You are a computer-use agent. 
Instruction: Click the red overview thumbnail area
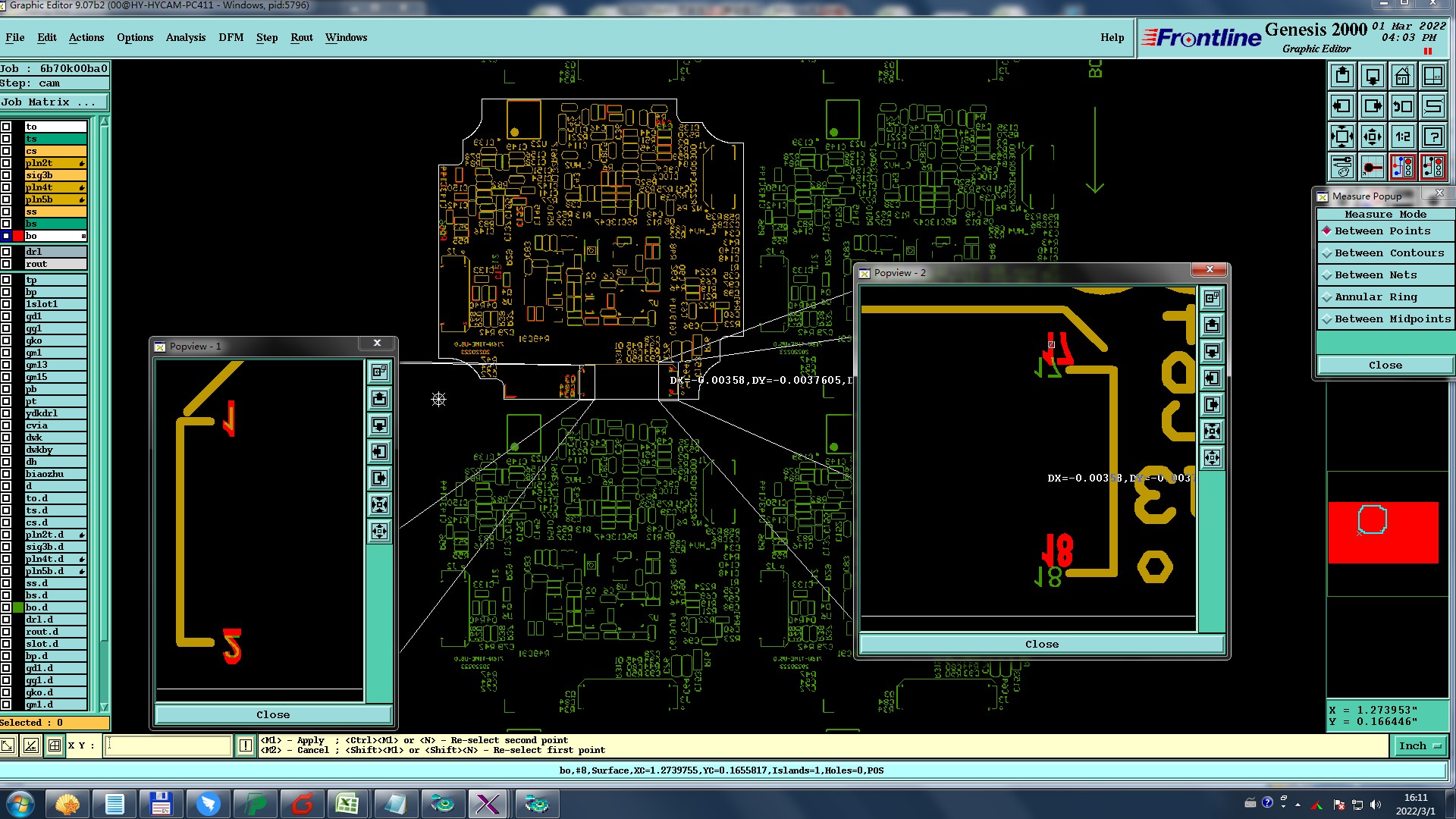point(1382,532)
